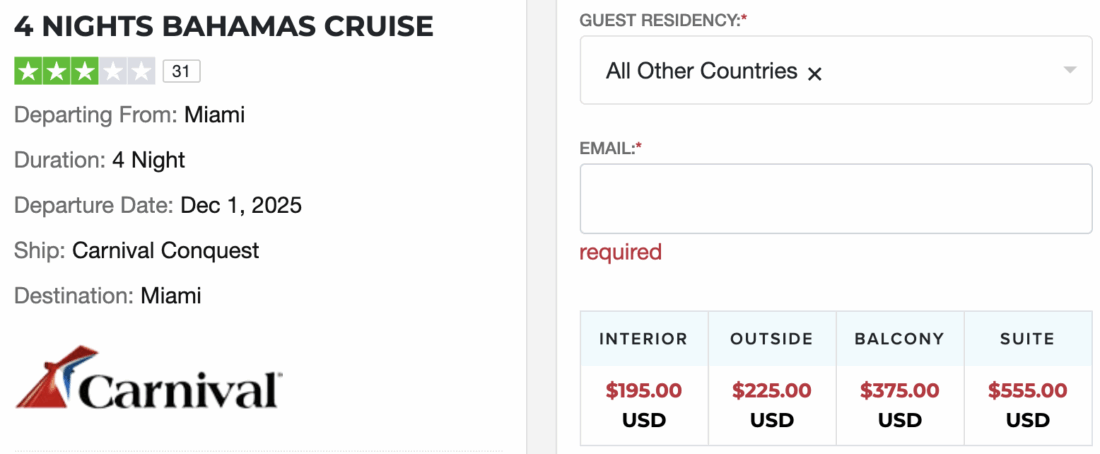This screenshot has width=1100, height=454.
Task: Click the All Other Countries selected value
Action: tap(701, 71)
